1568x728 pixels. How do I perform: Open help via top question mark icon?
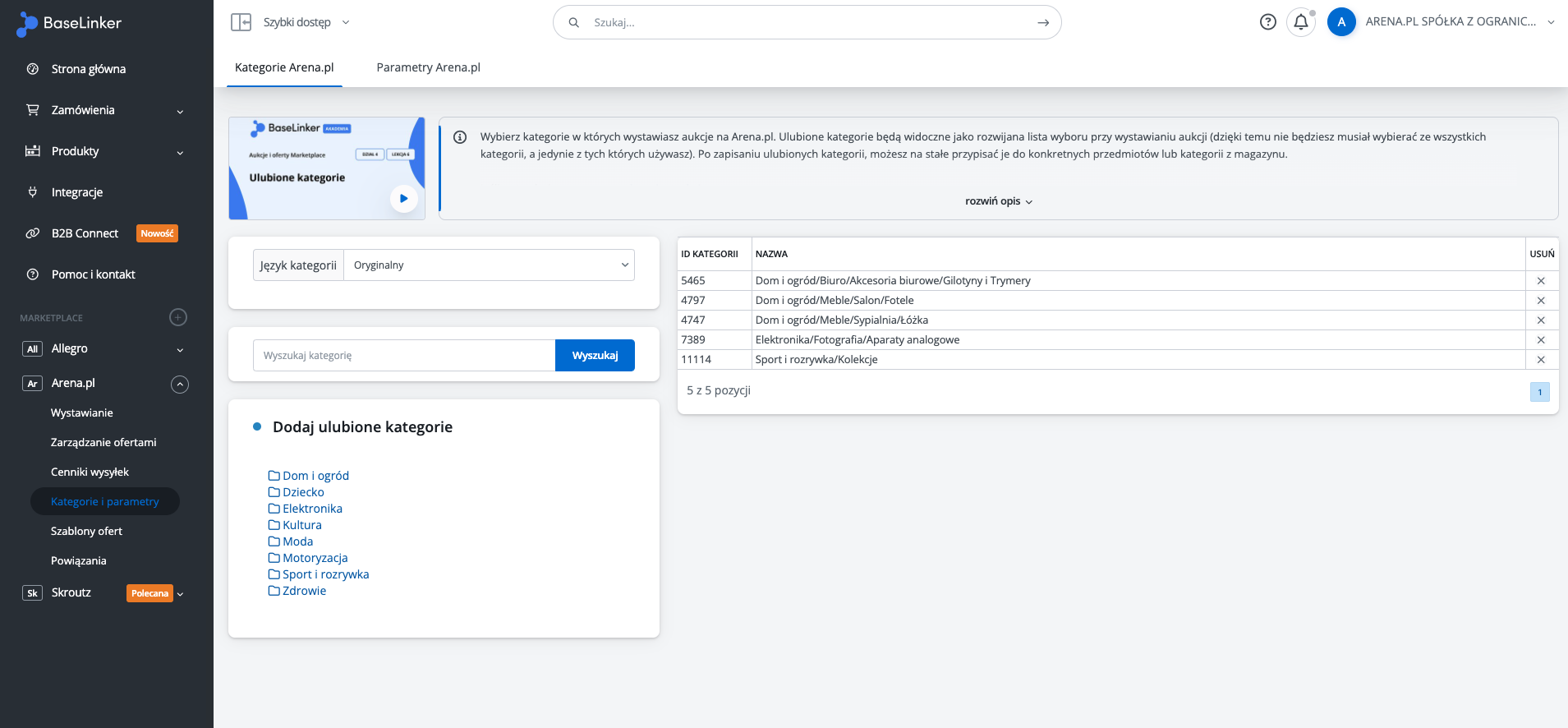click(x=1268, y=22)
